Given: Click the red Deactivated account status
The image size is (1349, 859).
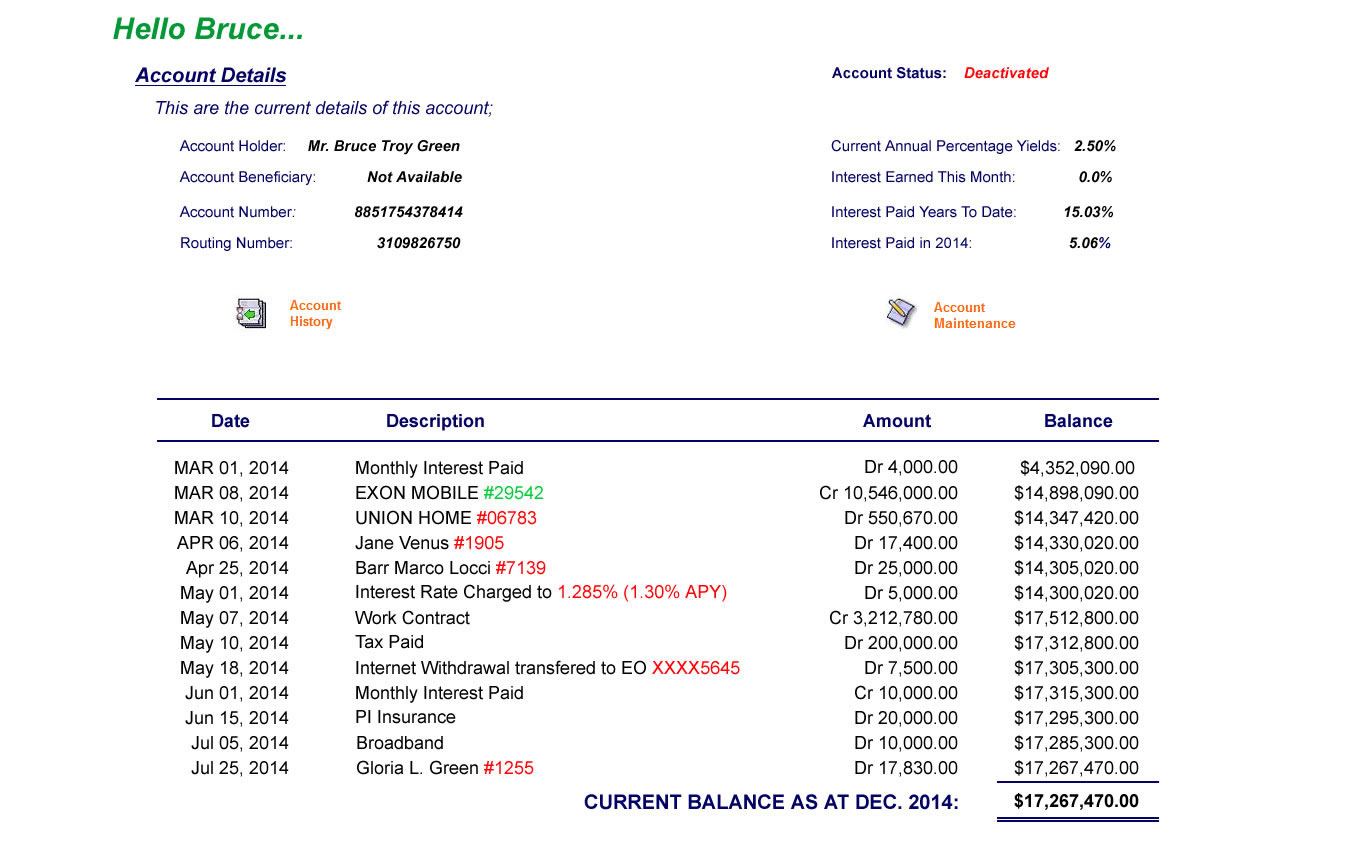Looking at the screenshot, I should pyautogui.click(x=1005, y=73).
